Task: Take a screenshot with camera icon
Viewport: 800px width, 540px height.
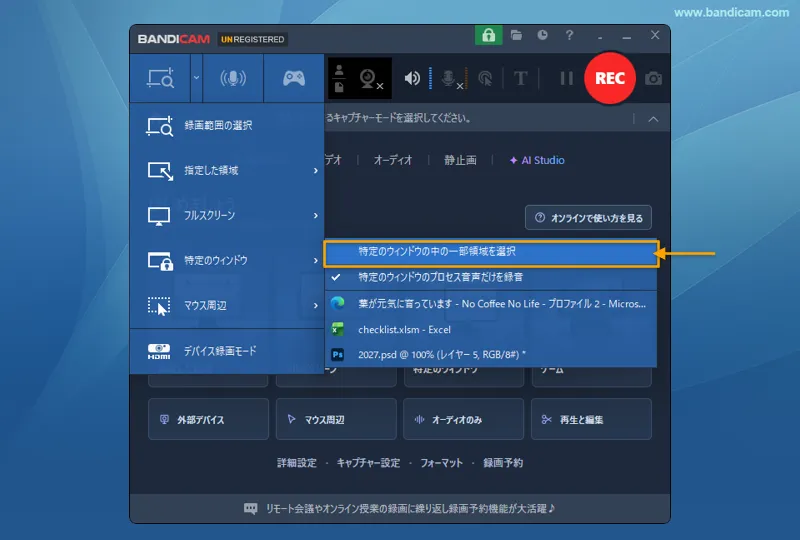Action: tap(654, 79)
